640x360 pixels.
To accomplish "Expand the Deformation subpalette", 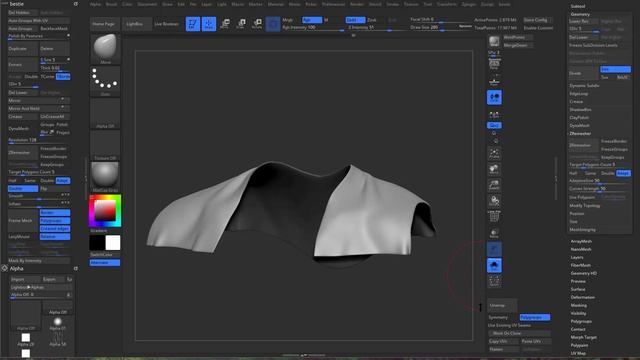I will point(583,297).
